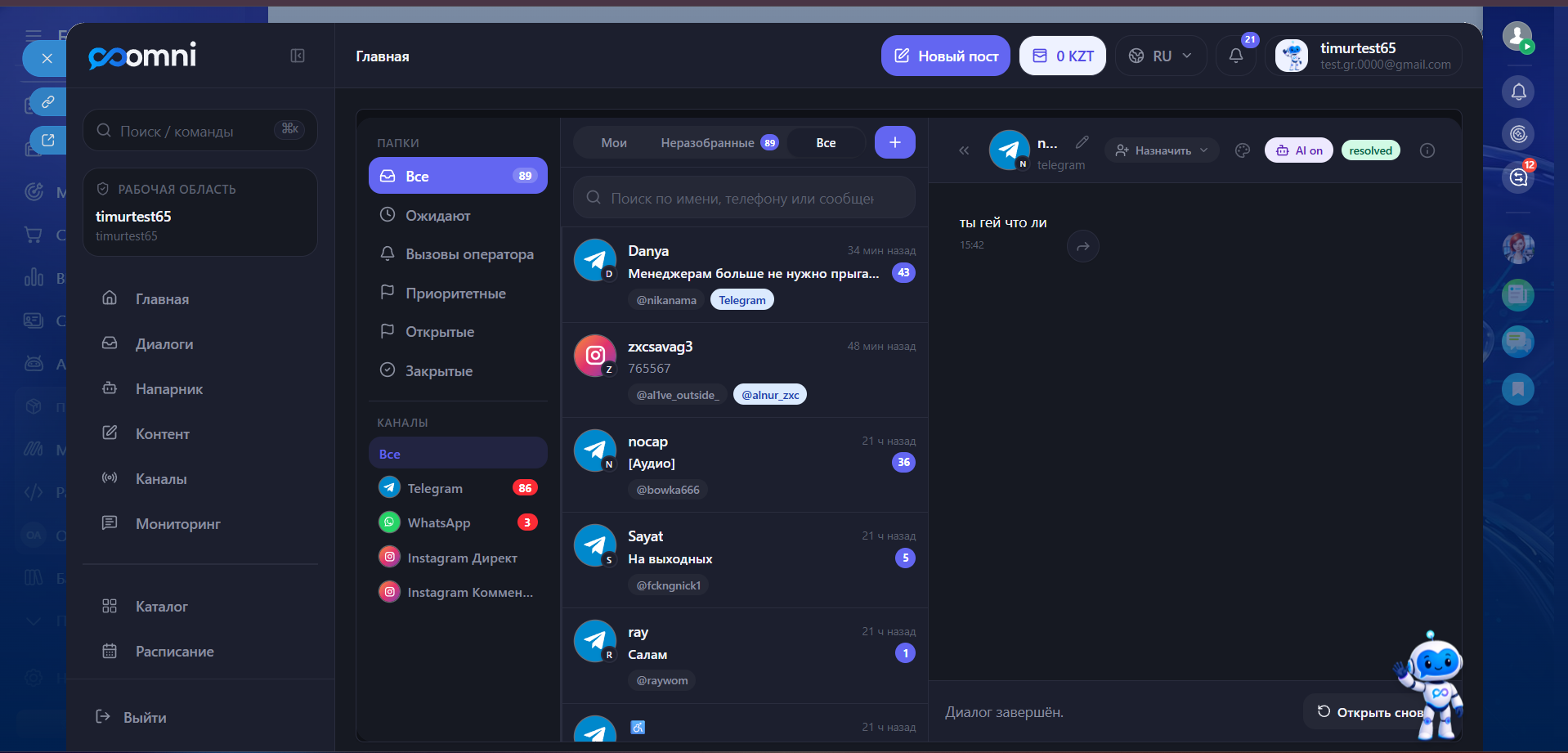Click the Omni logo
The width and height of the screenshot is (1568, 753).
[x=142, y=56]
